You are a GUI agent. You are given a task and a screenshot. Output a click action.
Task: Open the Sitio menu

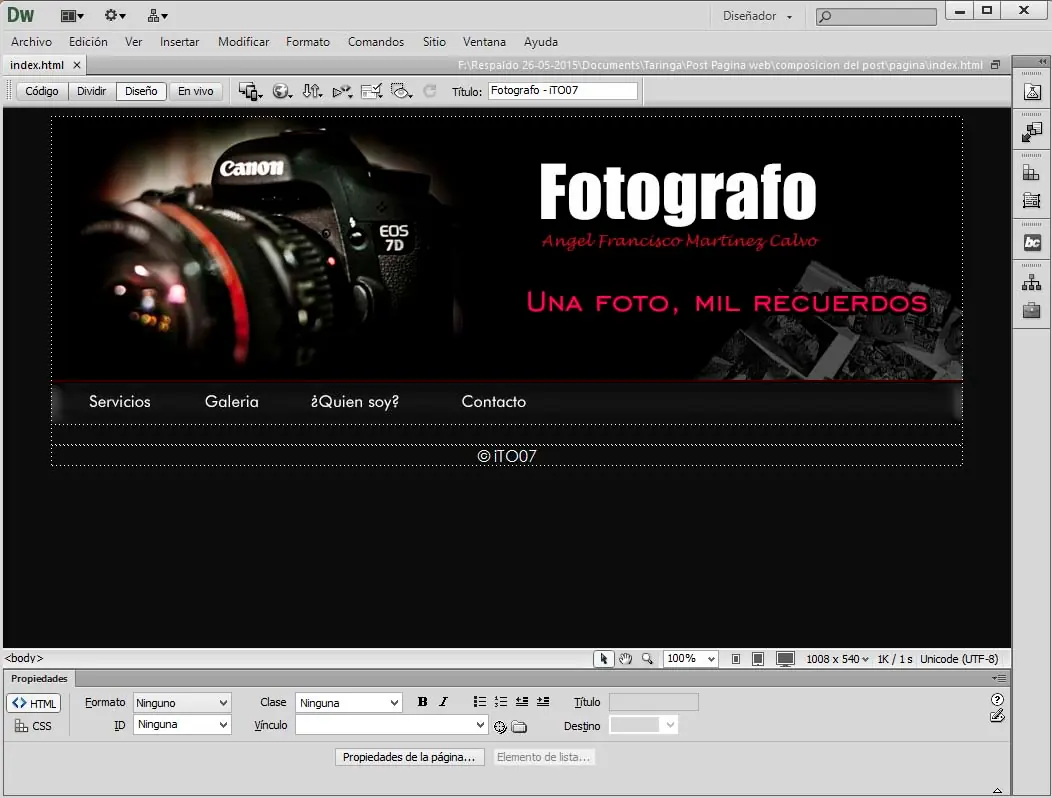click(x=434, y=42)
